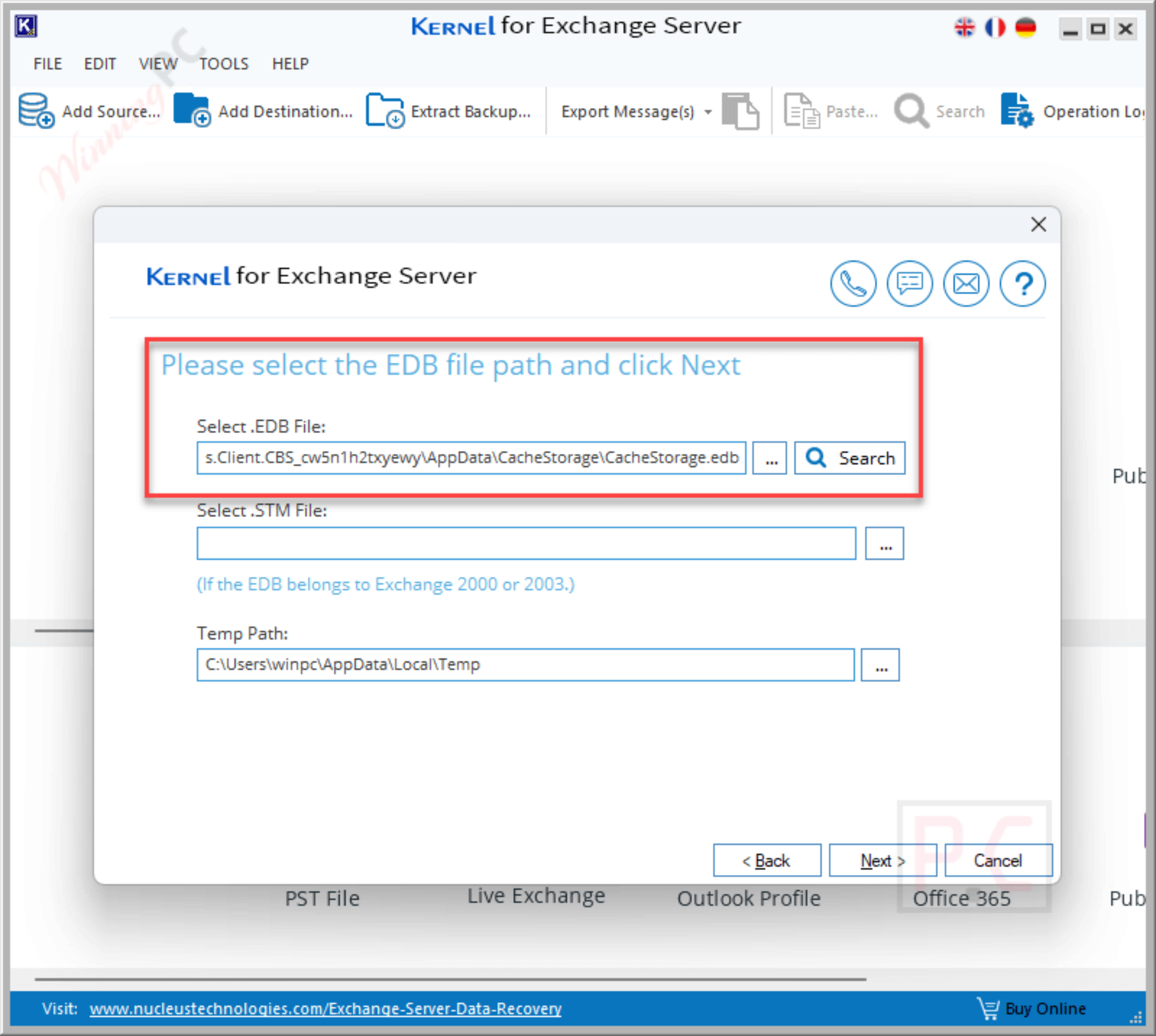
Task: Click the Buy Online cart icon
Action: (988, 1008)
